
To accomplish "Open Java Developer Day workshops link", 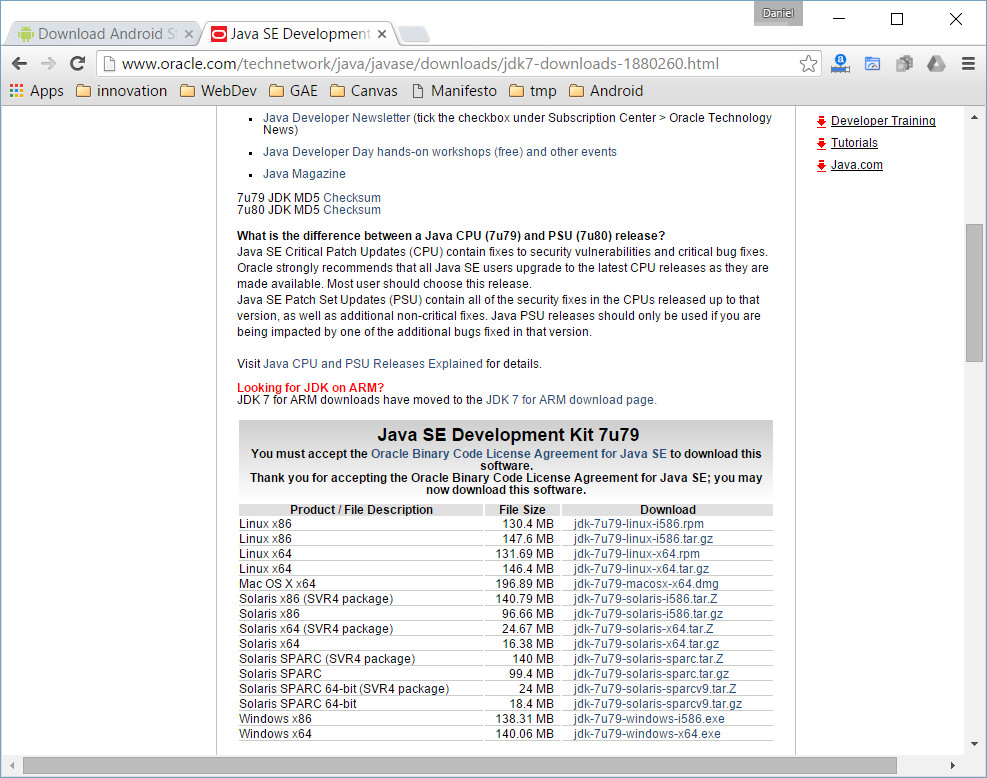I will tap(439, 152).
